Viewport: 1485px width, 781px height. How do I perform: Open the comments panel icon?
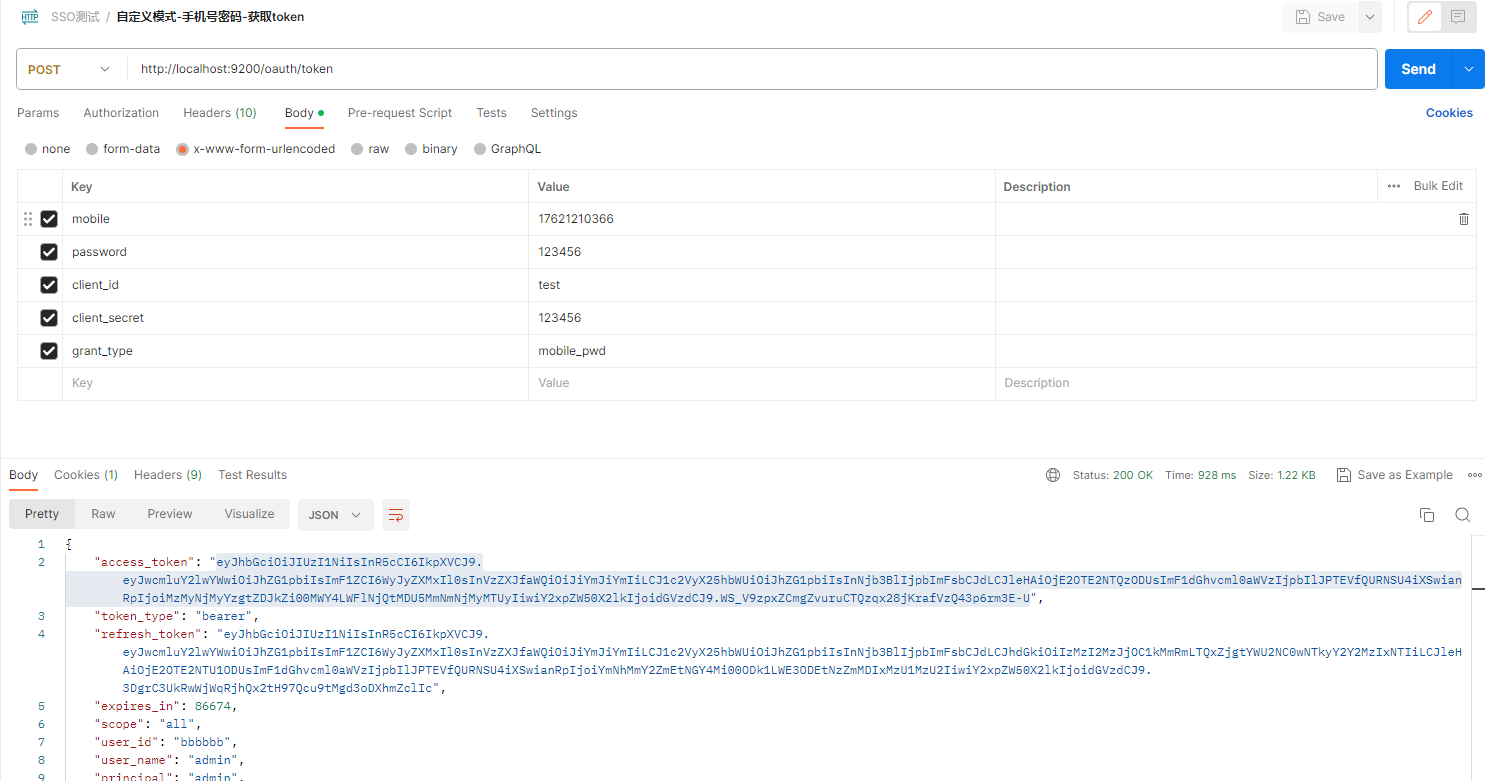click(x=1460, y=17)
